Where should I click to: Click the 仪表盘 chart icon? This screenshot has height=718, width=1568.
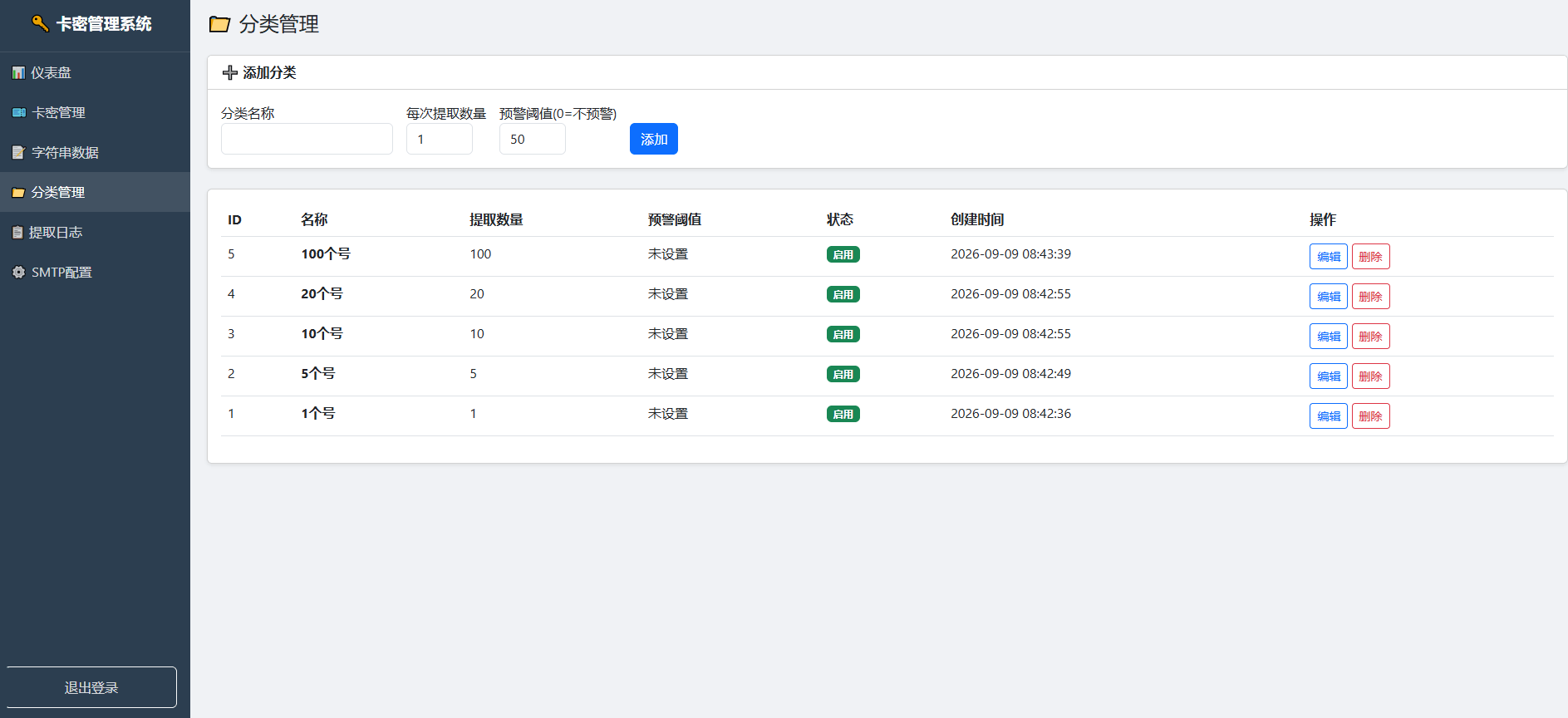pos(18,73)
